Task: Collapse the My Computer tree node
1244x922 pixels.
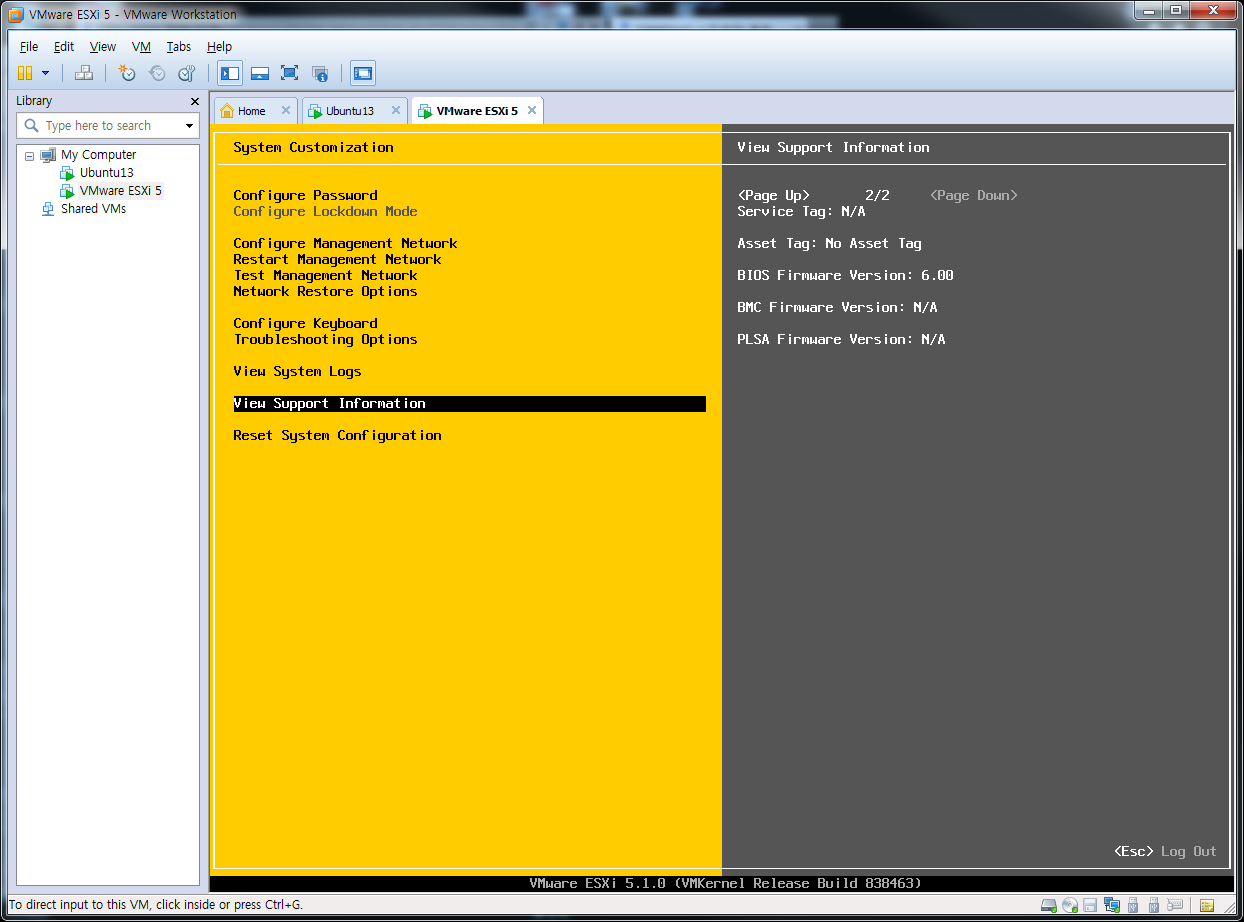Action: click(x=30, y=155)
